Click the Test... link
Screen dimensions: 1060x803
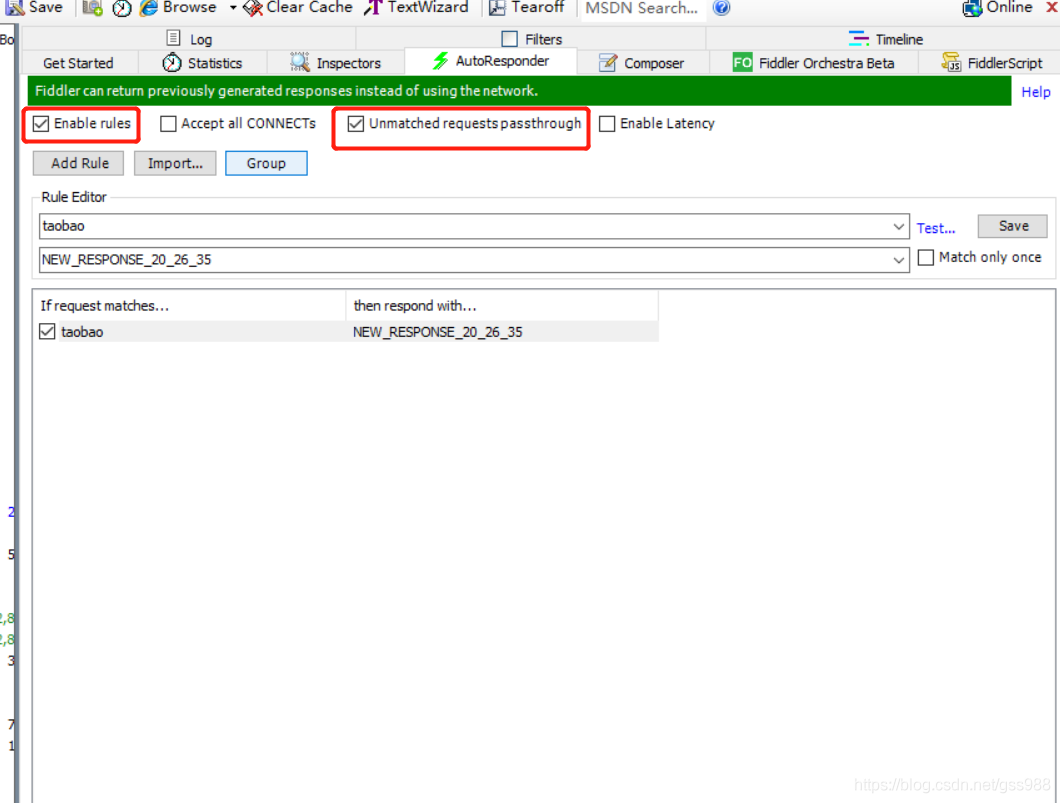tap(936, 228)
